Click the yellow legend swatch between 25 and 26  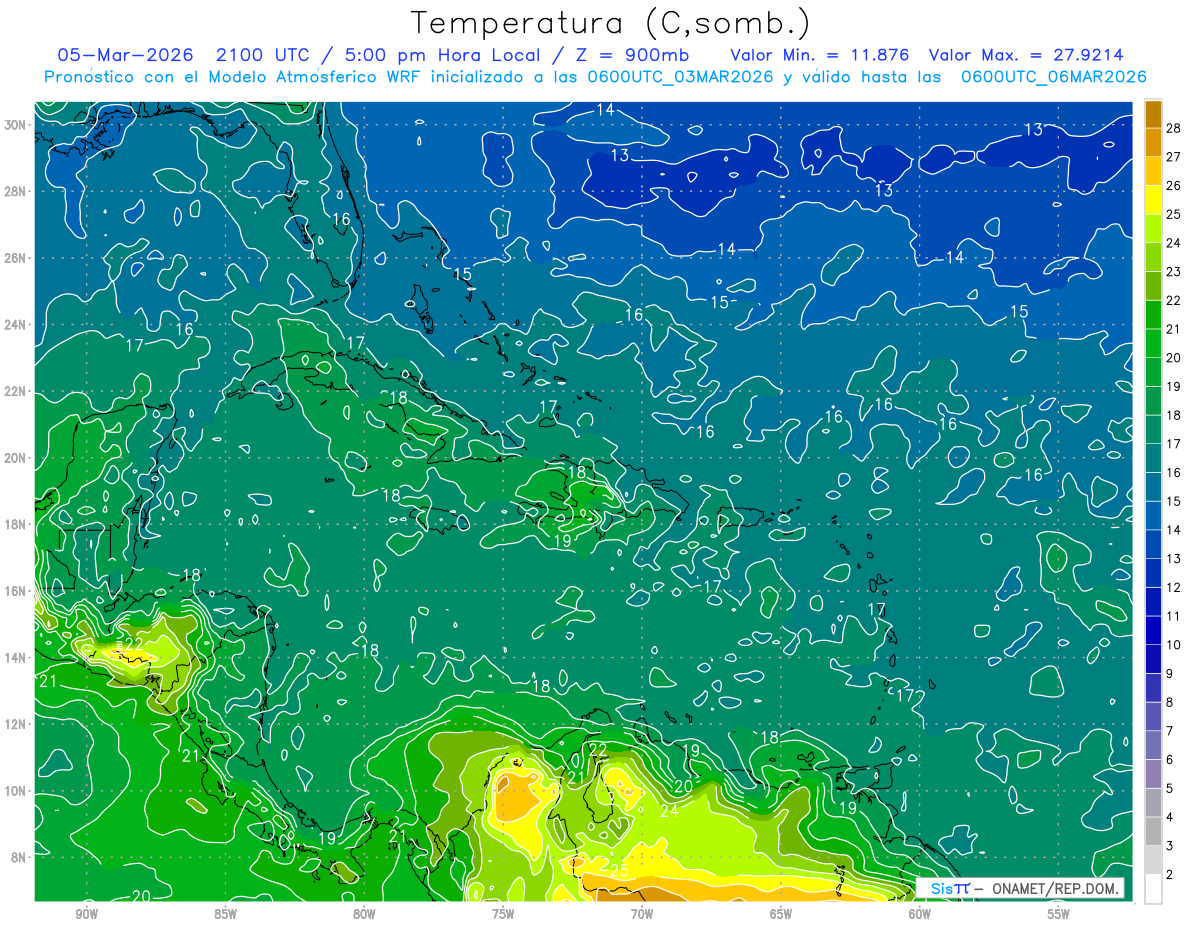coord(1153,200)
